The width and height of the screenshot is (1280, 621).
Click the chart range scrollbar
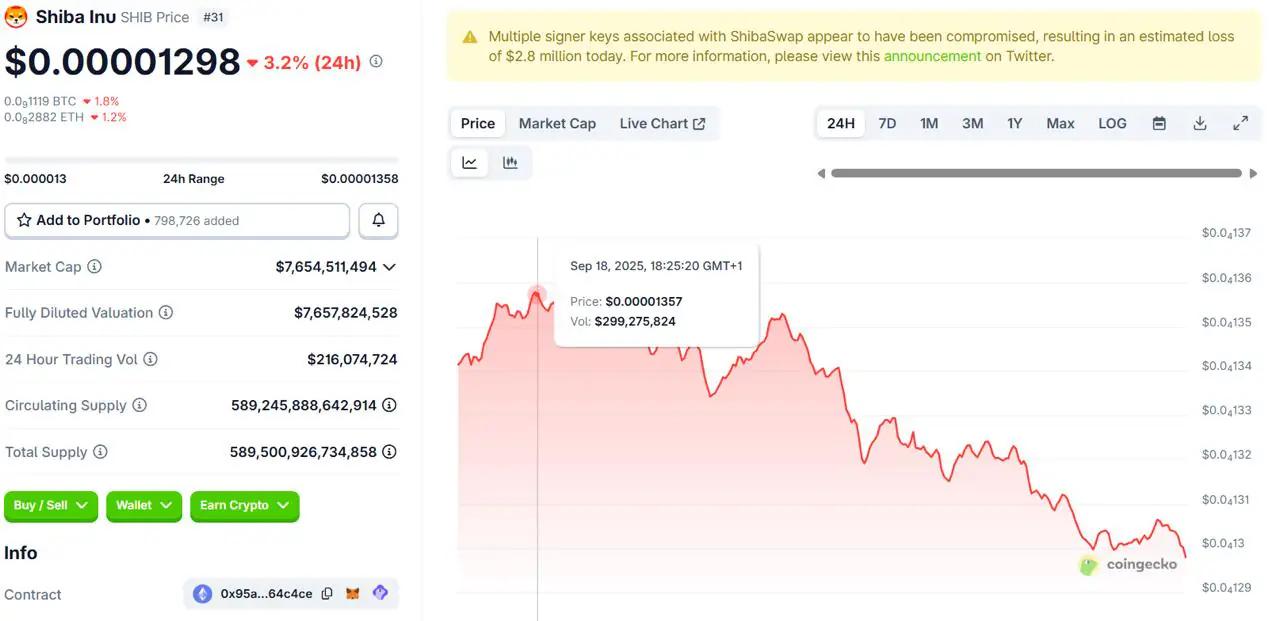tap(1035, 173)
